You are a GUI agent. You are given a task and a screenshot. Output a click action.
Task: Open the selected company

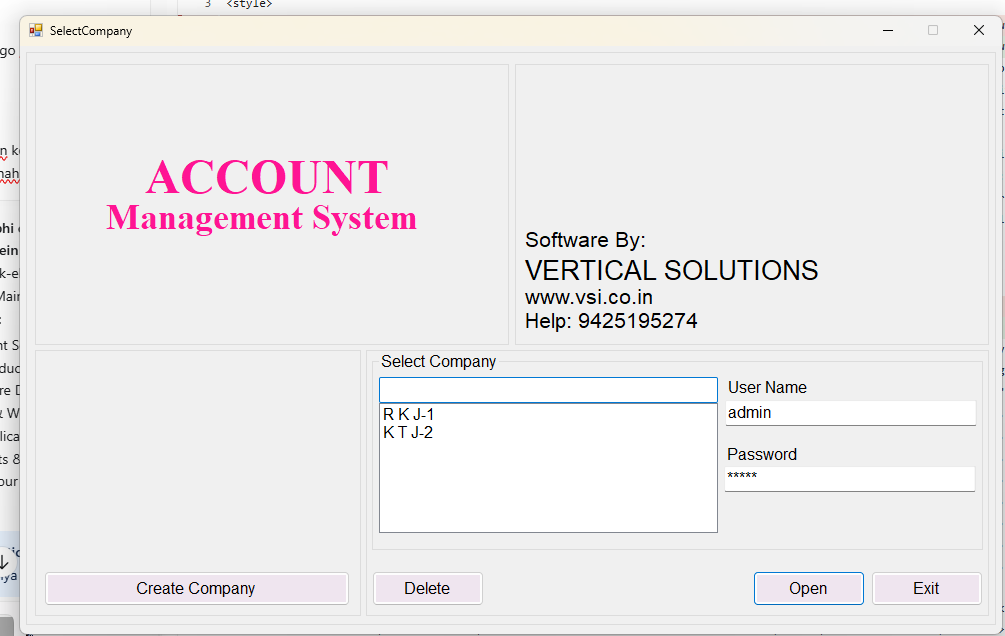(808, 588)
